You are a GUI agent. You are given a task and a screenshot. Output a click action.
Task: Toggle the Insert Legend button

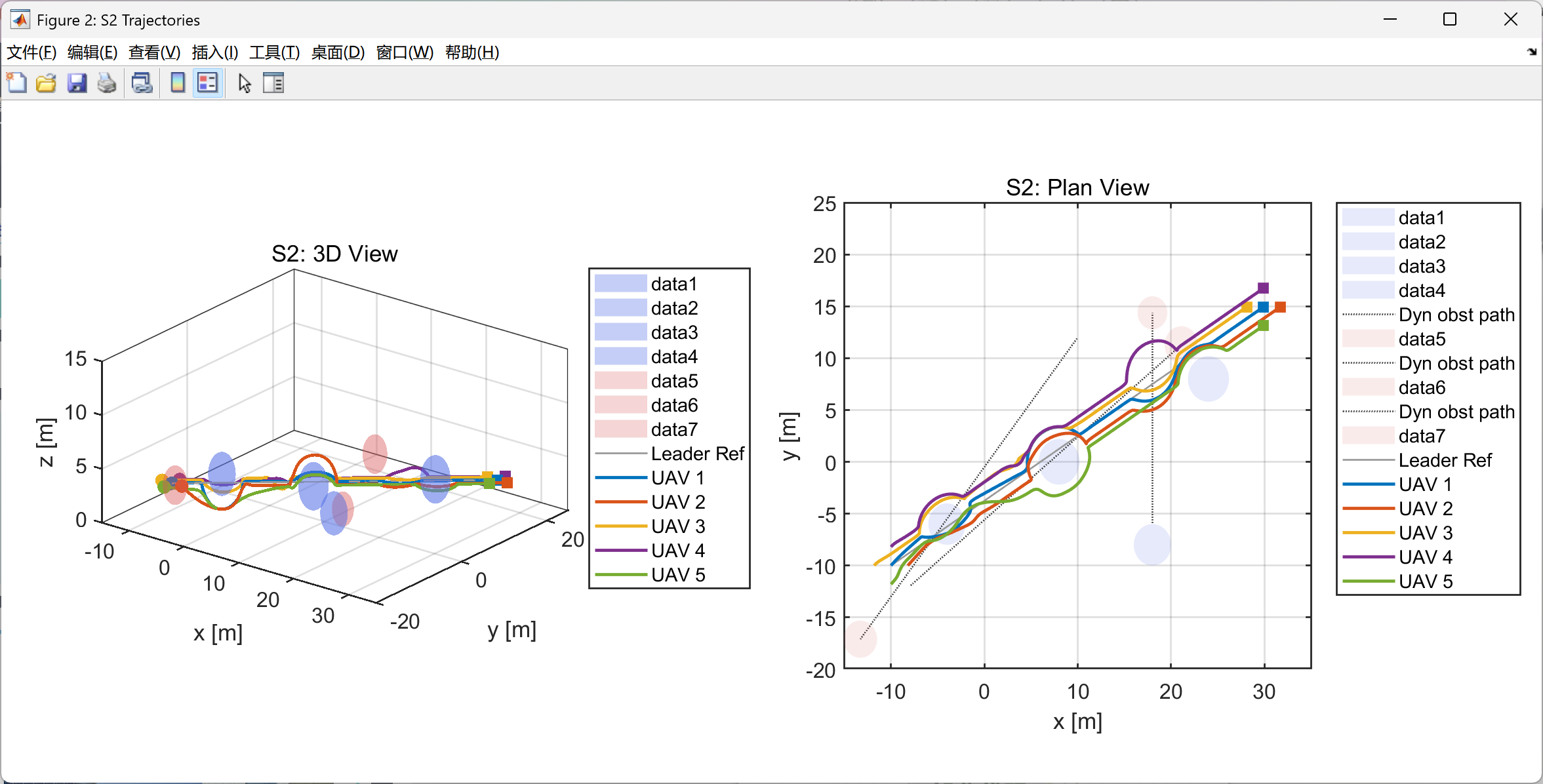pos(208,83)
